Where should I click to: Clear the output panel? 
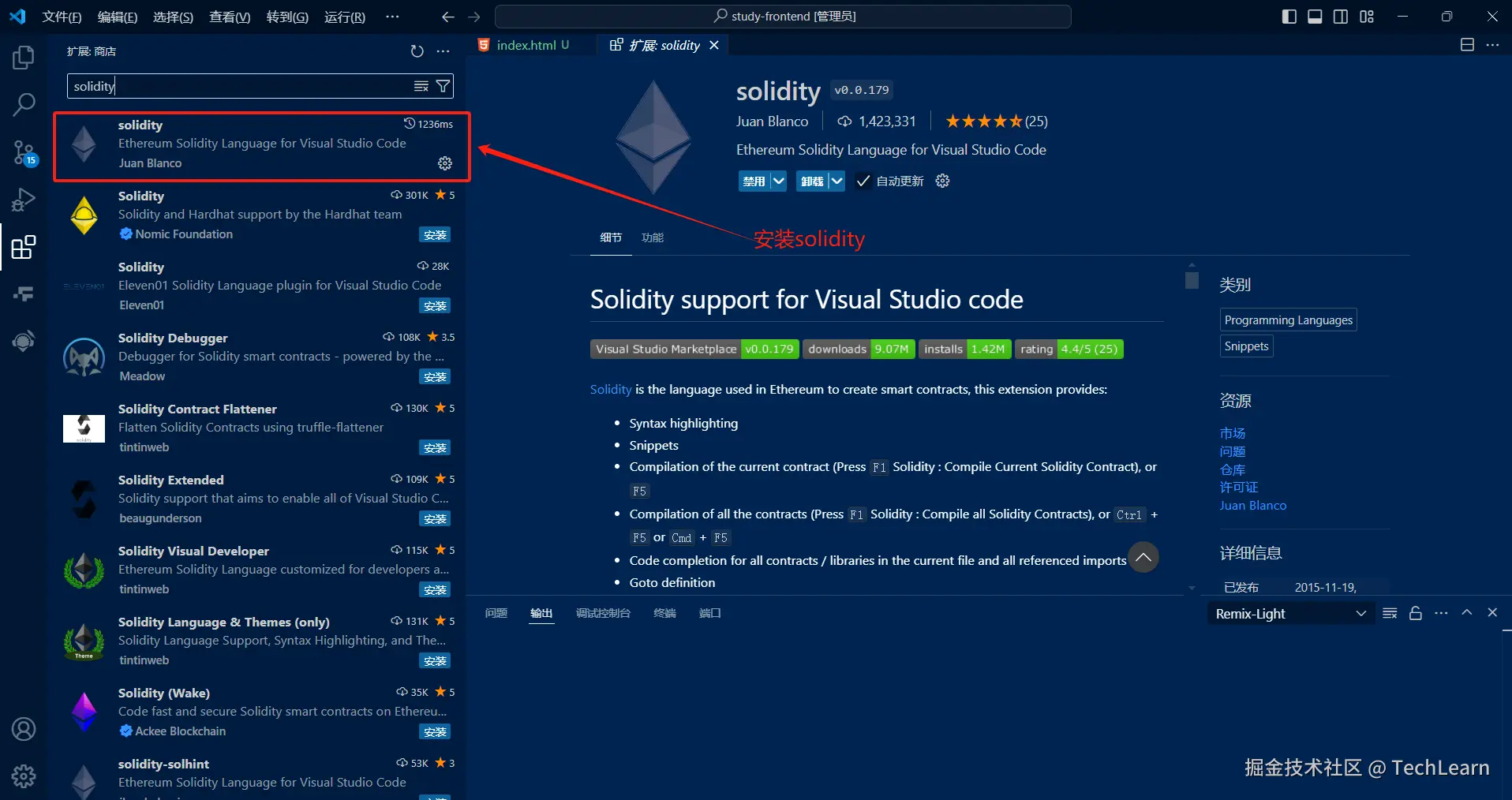coord(1390,613)
